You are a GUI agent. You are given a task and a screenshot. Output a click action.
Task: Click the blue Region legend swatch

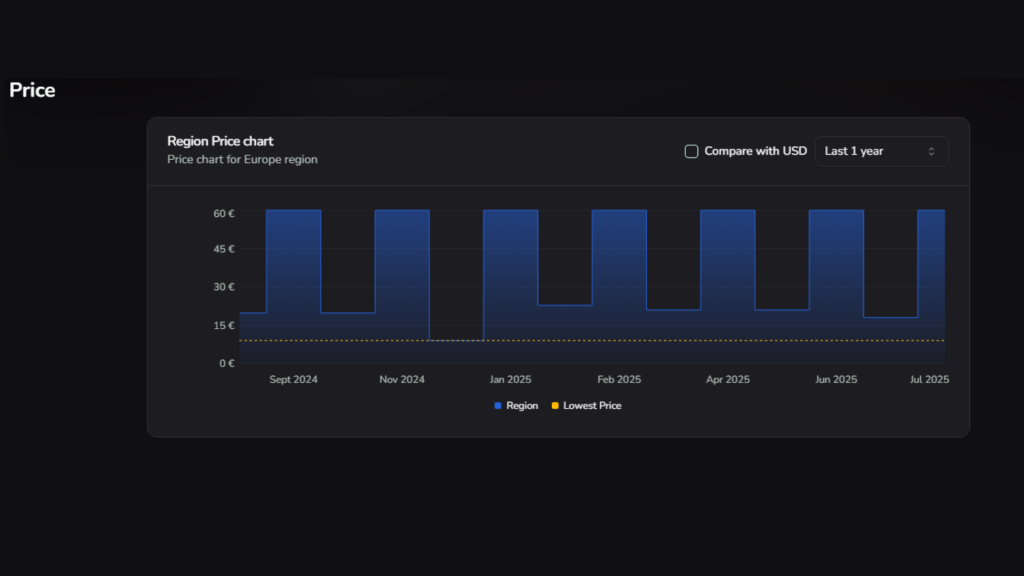pyautogui.click(x=498, y=406)
